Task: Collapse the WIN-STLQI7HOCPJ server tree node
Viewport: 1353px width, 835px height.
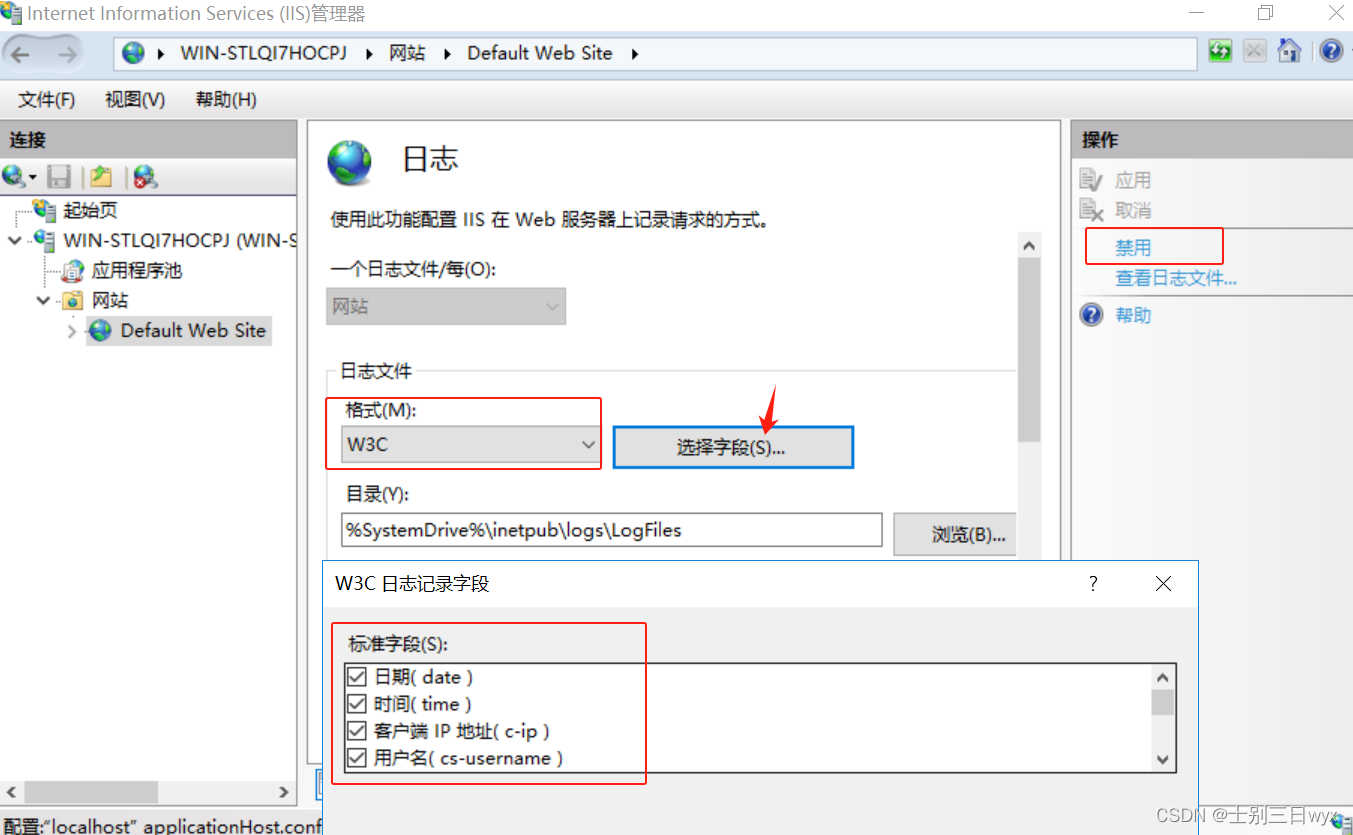Action: [14, 240]
